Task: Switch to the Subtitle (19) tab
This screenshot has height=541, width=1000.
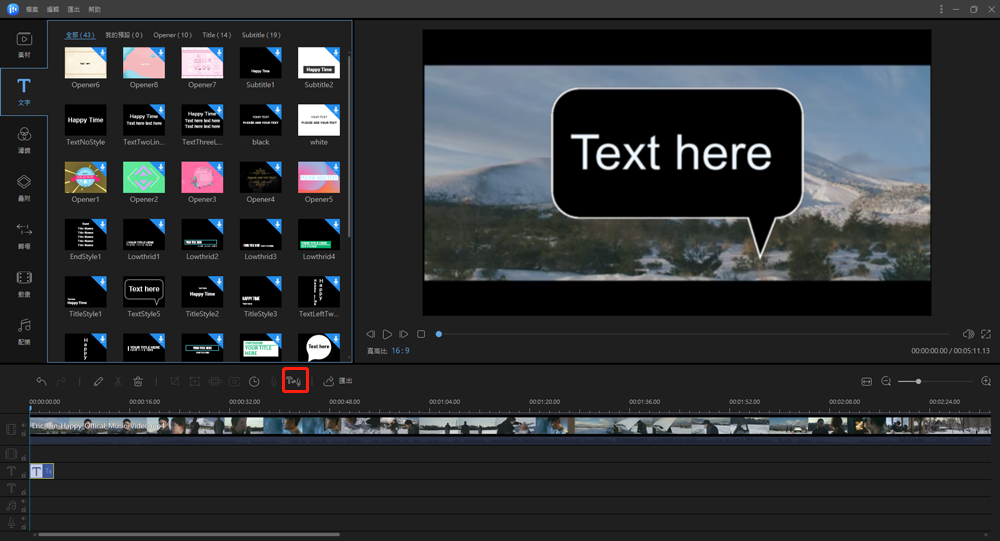Action: pyautogui.click(x=261, y=35)
